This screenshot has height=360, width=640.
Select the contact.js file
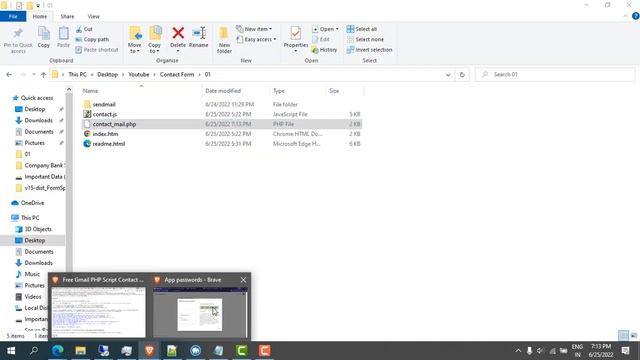[105, 114]
